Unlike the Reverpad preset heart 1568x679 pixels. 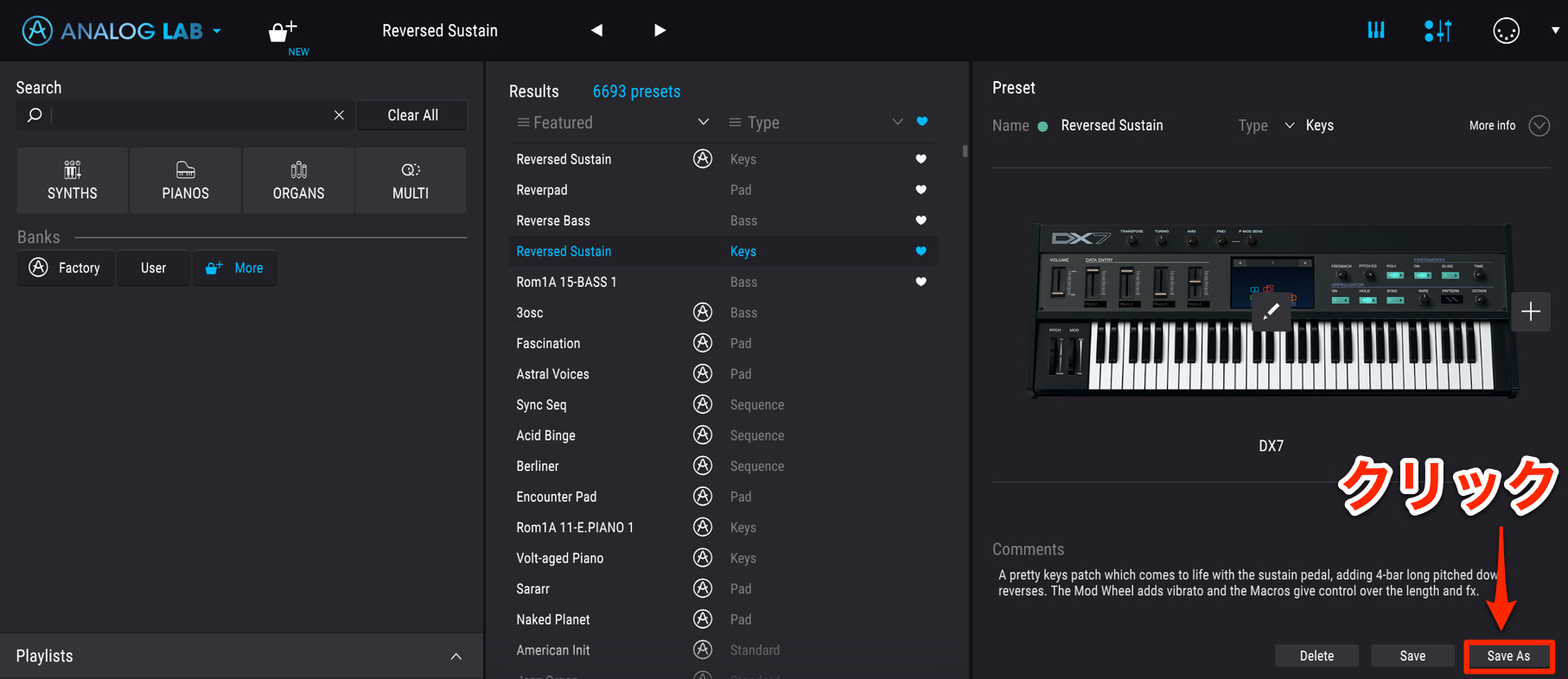921,189
